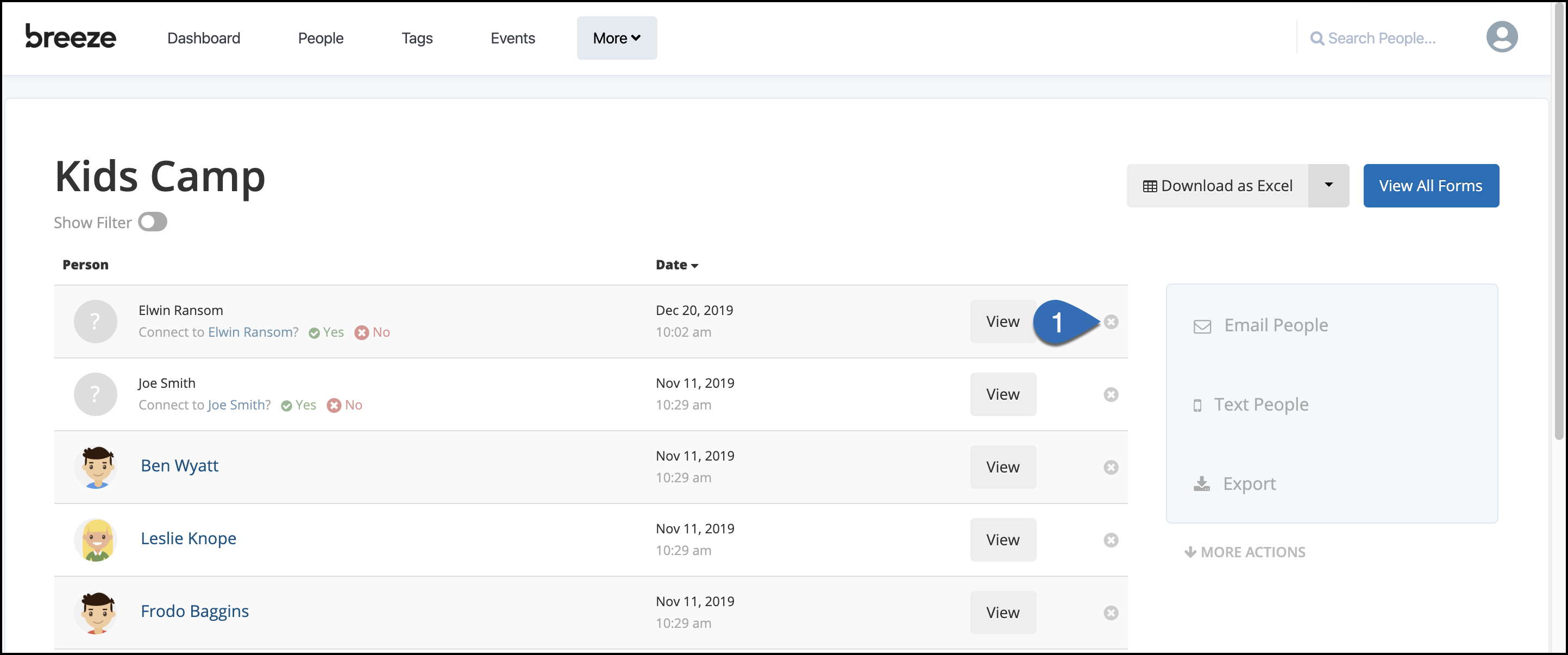The image size is (1568, 655).
Task: Remove Frodo Baggins's submission
Action: 1111,613
